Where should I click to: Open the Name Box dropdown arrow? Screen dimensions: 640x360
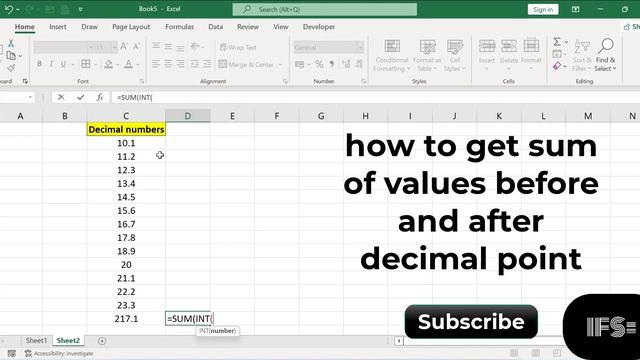[x=30, y=97]
